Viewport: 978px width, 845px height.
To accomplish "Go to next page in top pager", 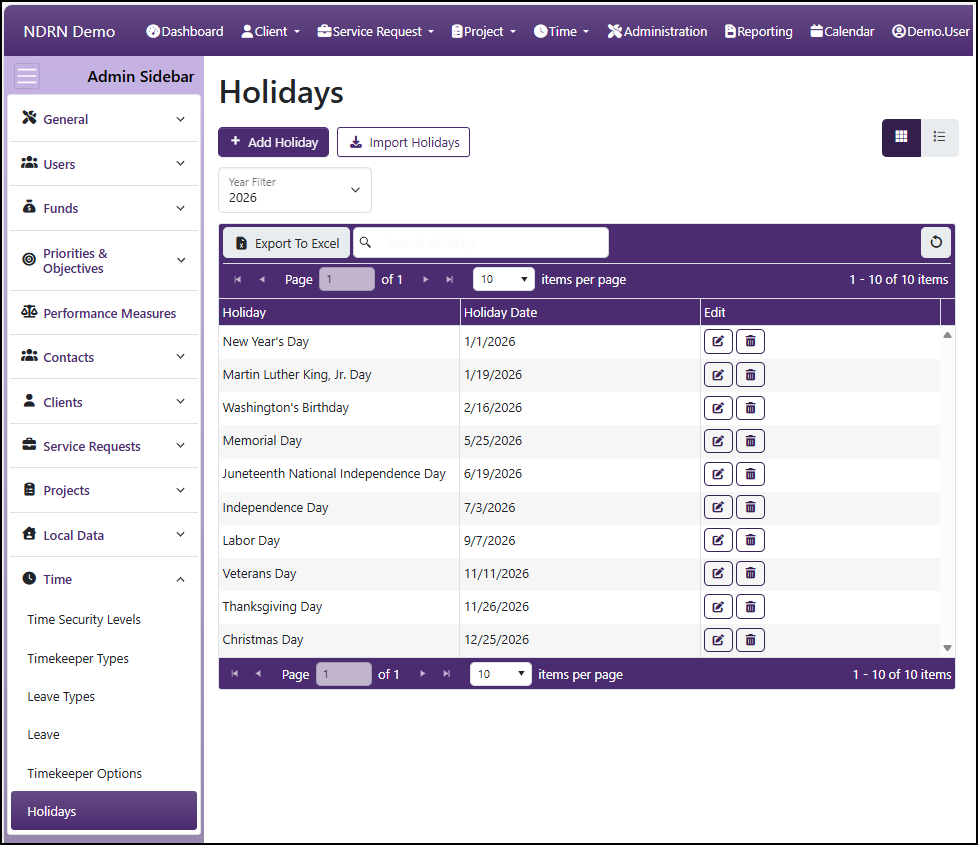I will coord(425,279).
